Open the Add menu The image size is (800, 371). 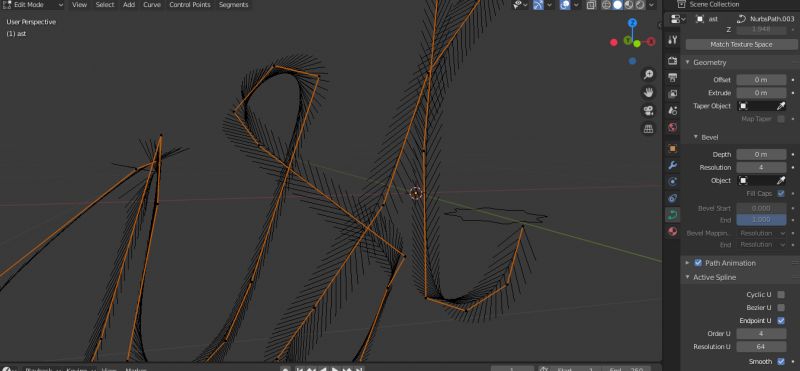pos(129,5)
